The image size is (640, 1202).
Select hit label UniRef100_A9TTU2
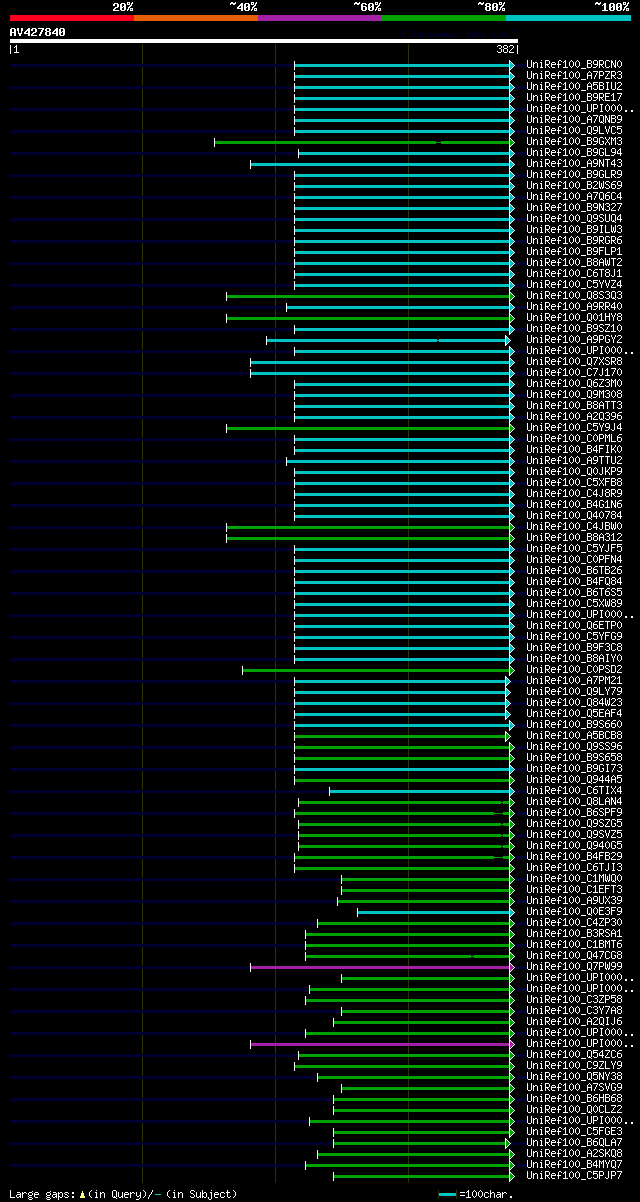pyautogui.click(x=575, y=461)
